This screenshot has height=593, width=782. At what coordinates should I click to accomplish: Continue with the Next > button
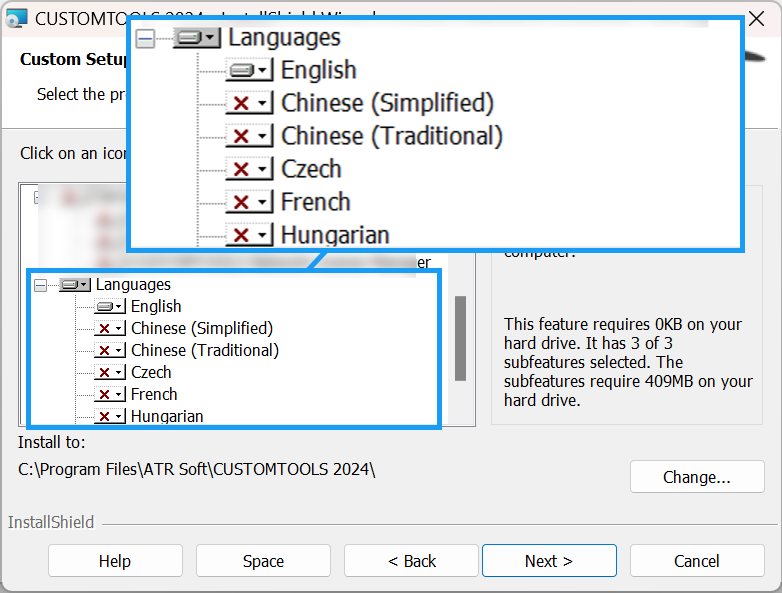pyautogui.click(x=549, y=561)
